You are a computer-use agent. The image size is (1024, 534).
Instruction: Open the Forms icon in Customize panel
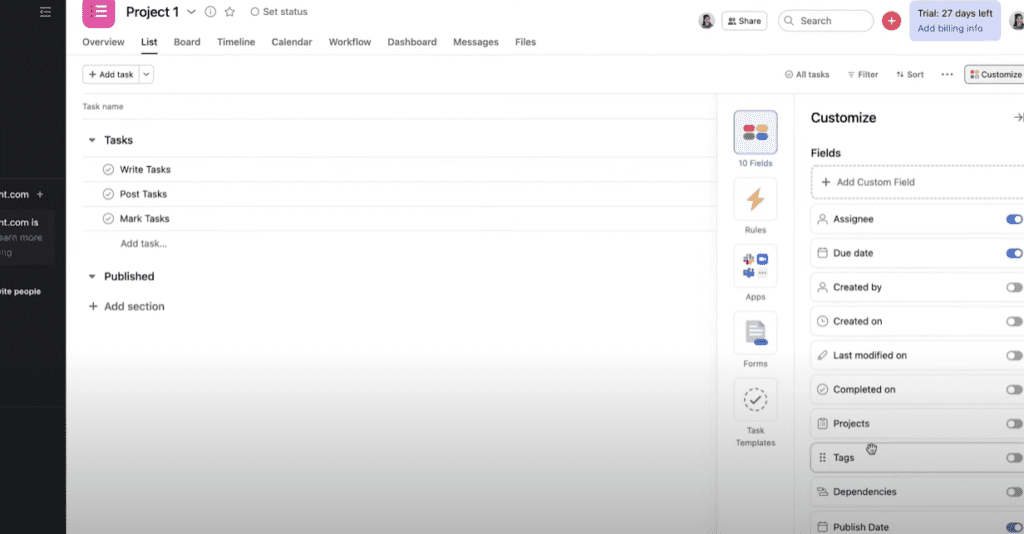(755, 334)
